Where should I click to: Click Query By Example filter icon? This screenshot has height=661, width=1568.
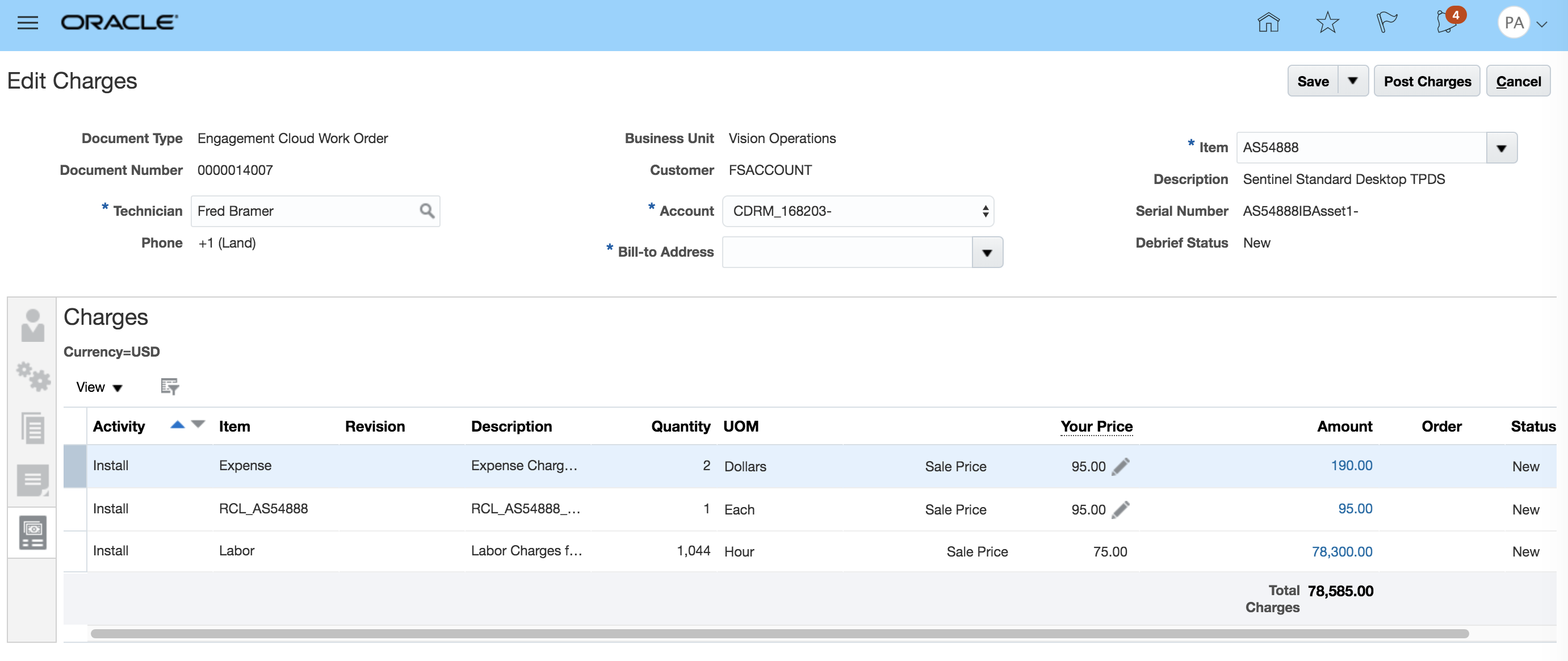pos(169,387)
